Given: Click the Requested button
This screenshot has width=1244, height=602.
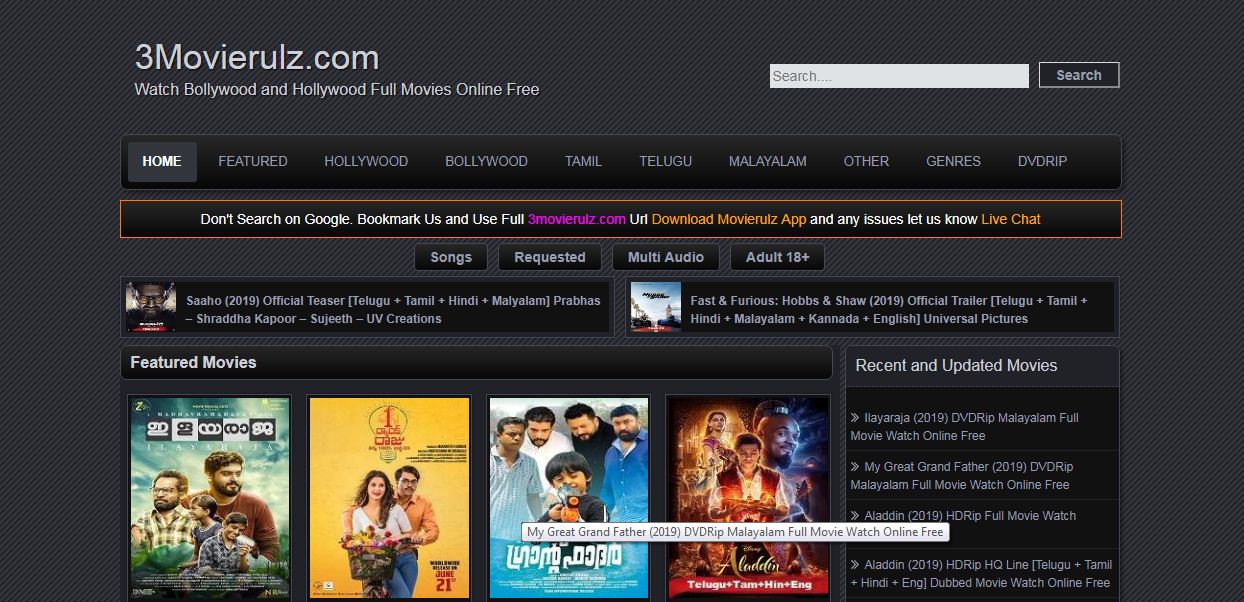Looking at the screenshot, I should pos(550,257).
